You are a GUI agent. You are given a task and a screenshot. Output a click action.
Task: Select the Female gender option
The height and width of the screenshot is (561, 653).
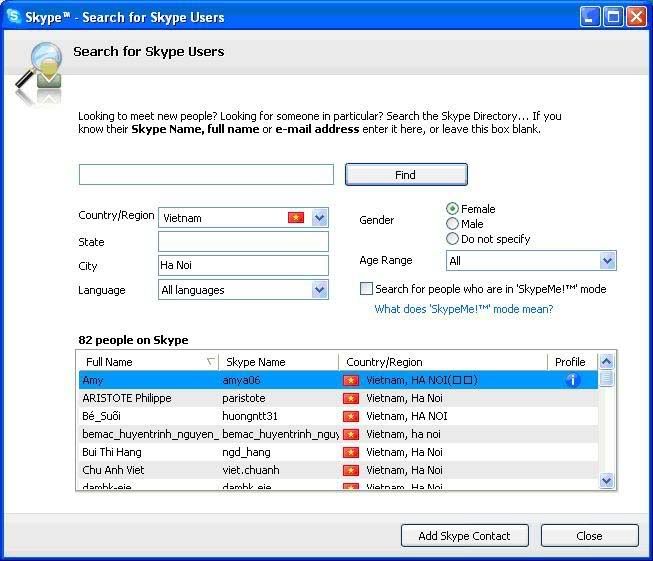pyautogui.click(x=453, y=209)
